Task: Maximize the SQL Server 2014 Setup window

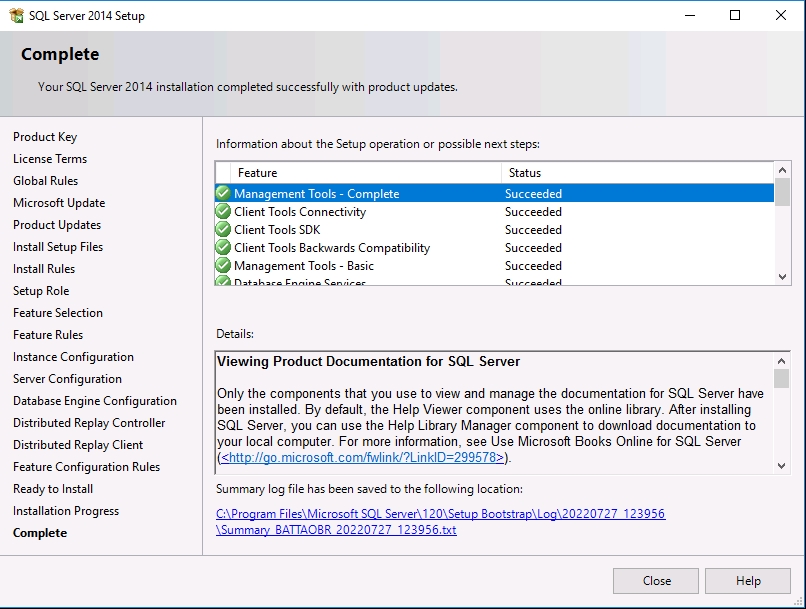Action: (735, 15)
